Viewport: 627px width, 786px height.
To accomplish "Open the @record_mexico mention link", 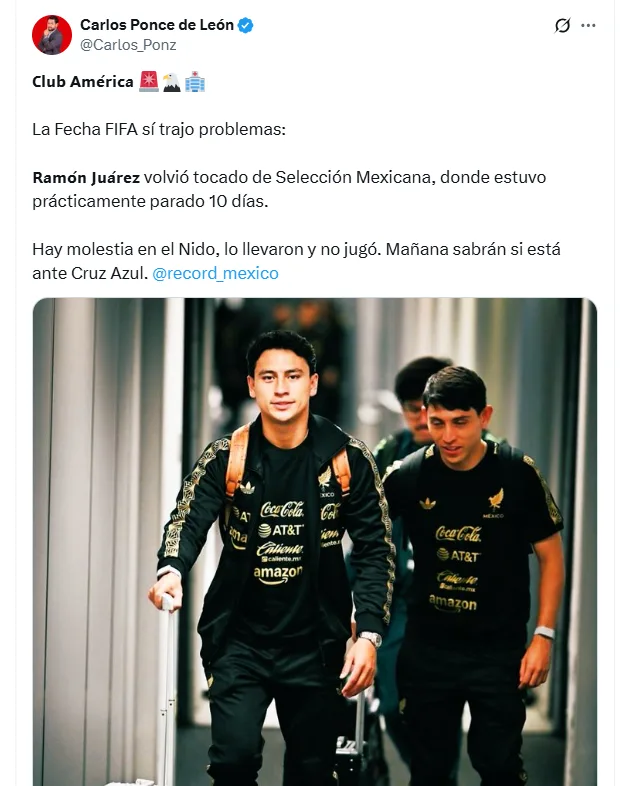I will [x=216, y=273].
